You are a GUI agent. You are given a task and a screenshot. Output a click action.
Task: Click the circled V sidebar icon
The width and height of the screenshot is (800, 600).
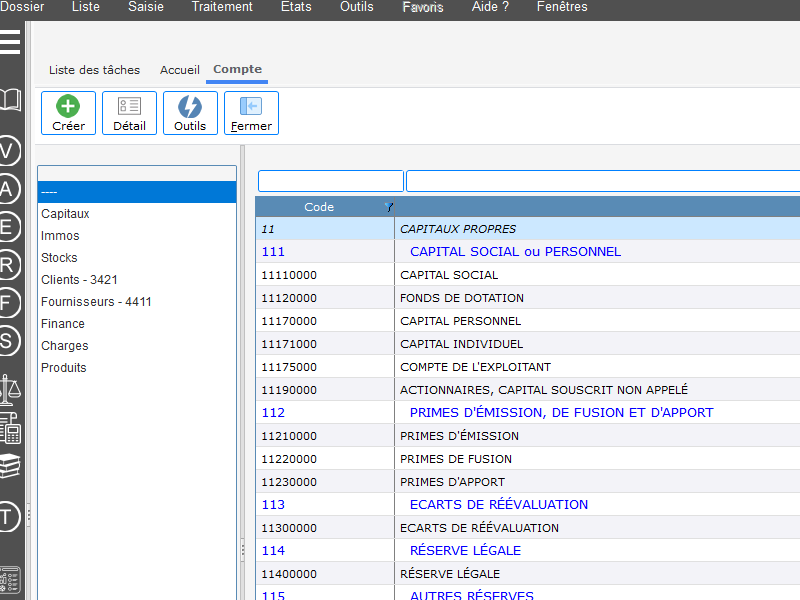[8, 151]
